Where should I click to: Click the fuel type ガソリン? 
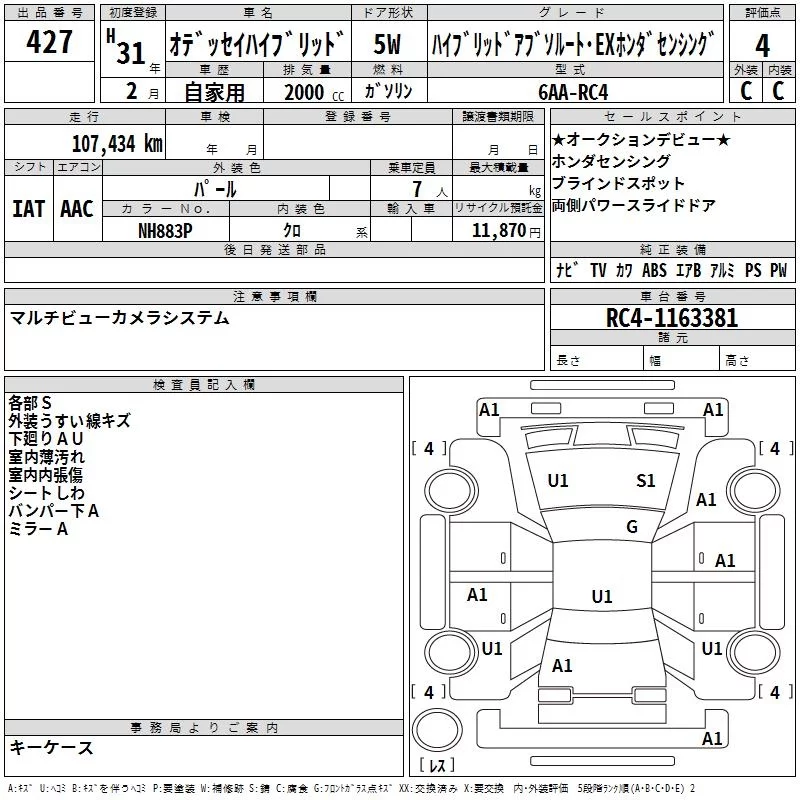point(388,91)
